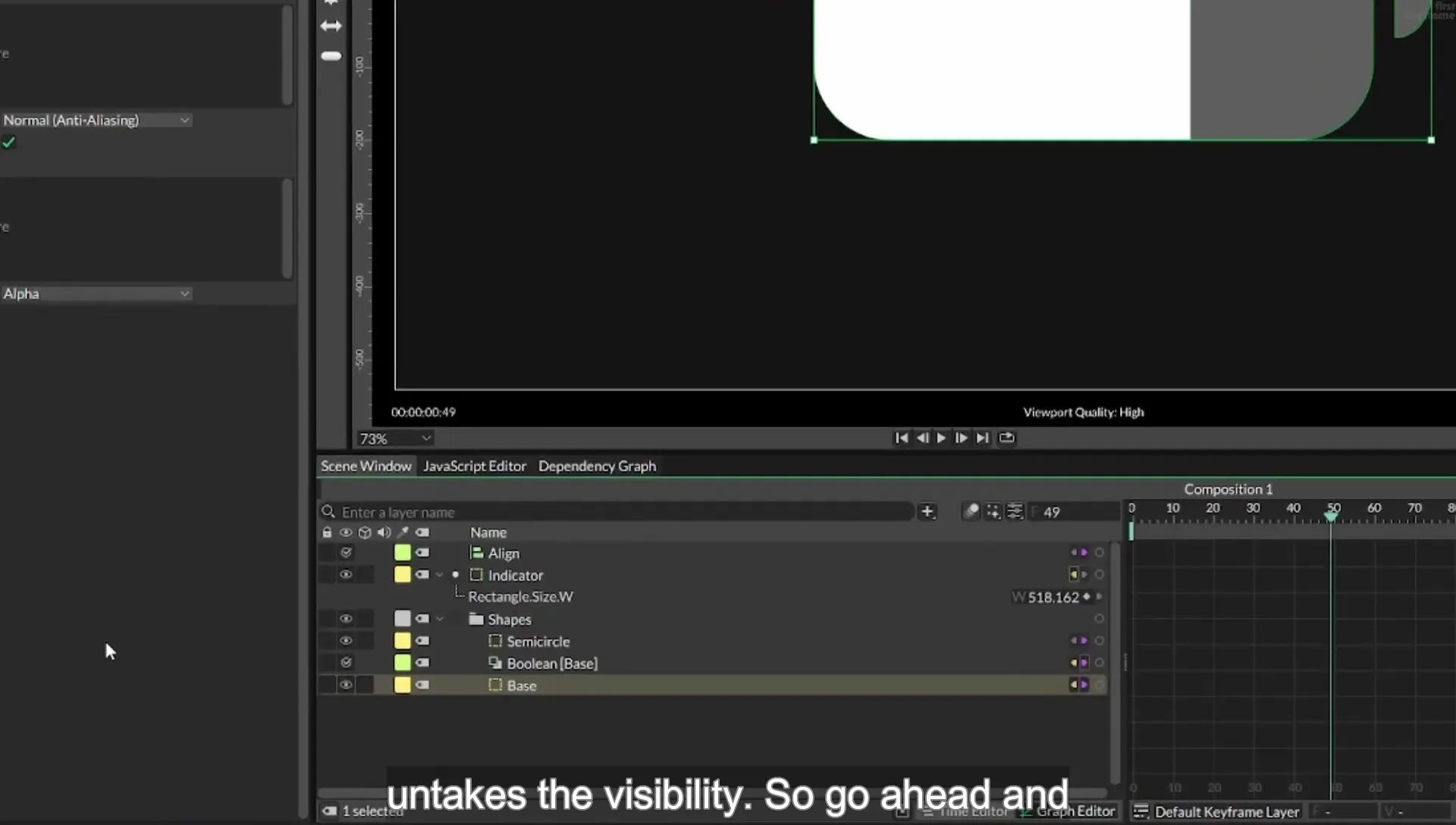
Task: Click the yellow color swatch of Indicator layer
Action: pos(402,575)
